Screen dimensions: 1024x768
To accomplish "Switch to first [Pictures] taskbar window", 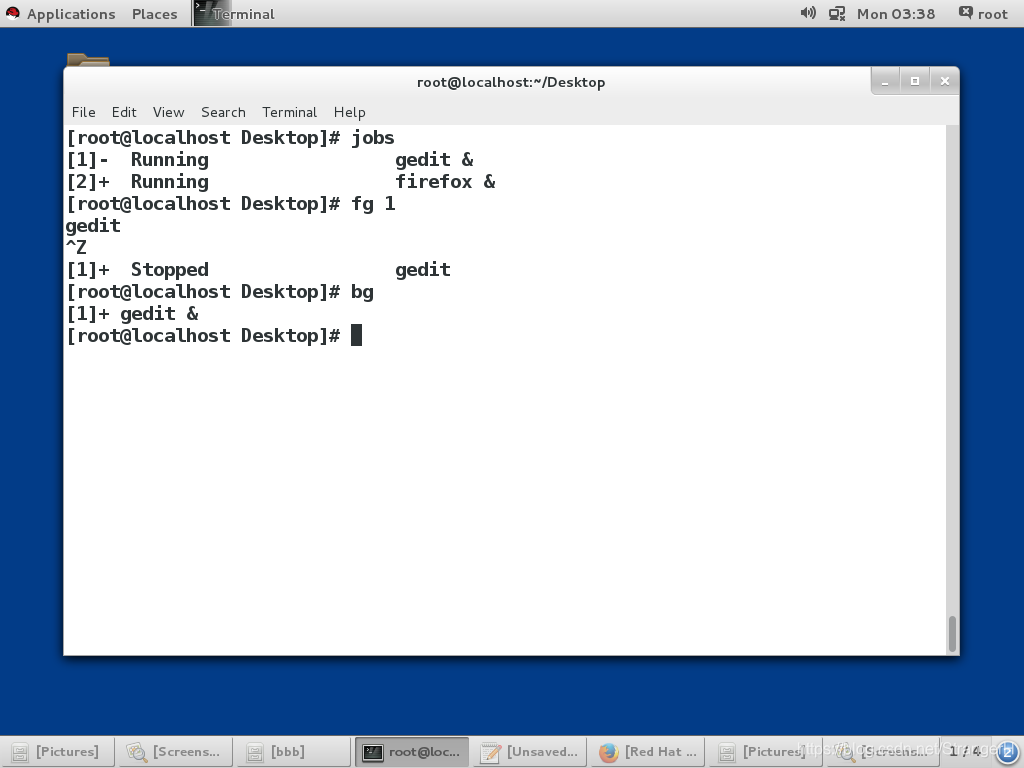I will coord(57,752).
